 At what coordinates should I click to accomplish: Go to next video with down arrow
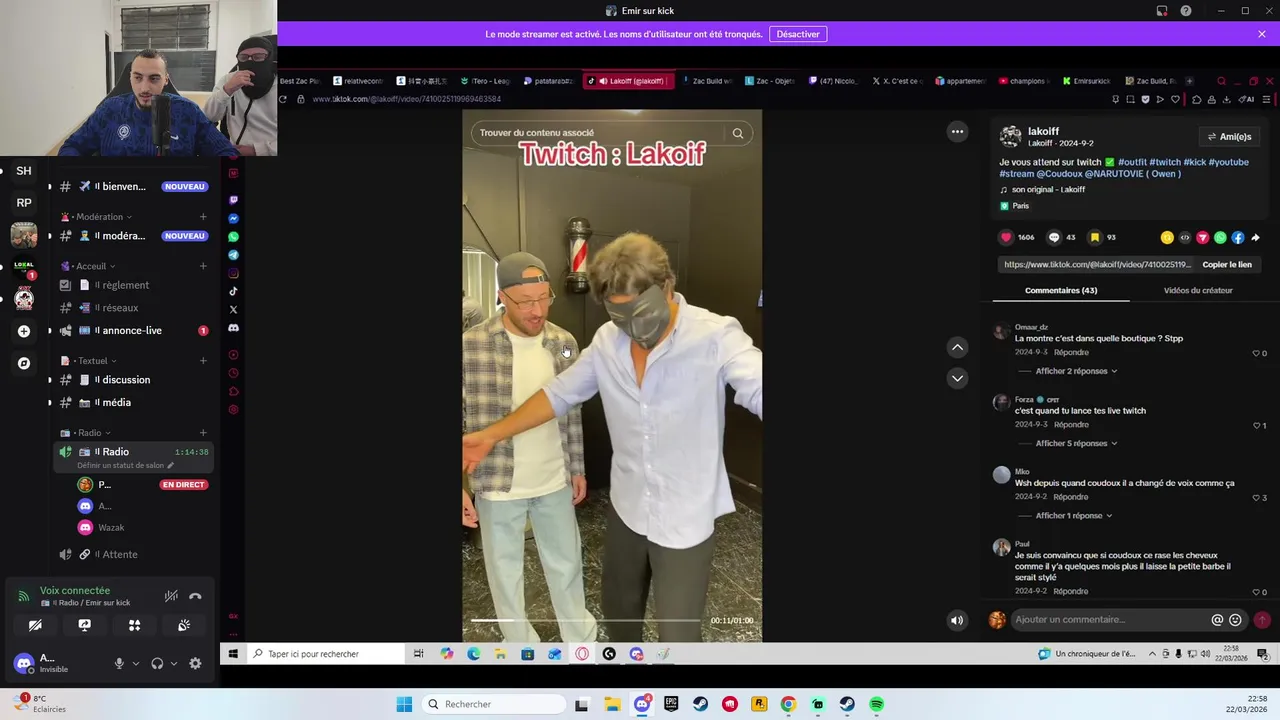[957, 378]
